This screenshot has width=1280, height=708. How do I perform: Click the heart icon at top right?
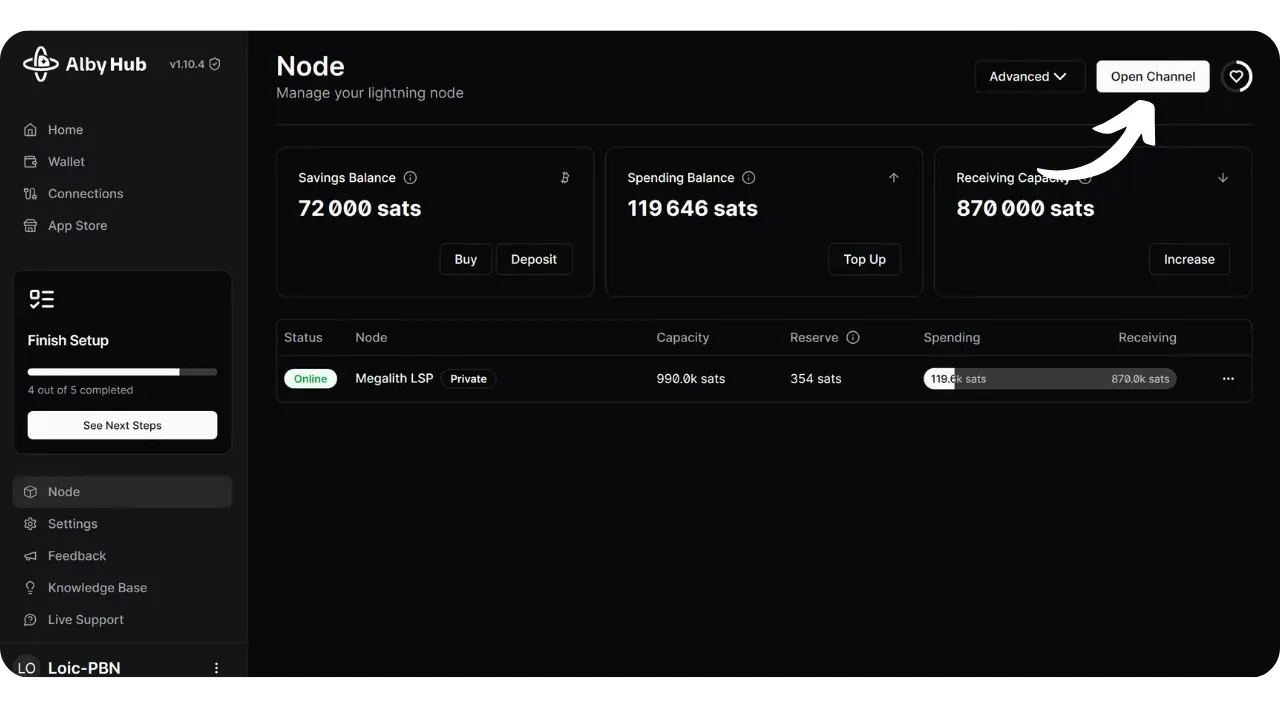[x=1236, y=76]
